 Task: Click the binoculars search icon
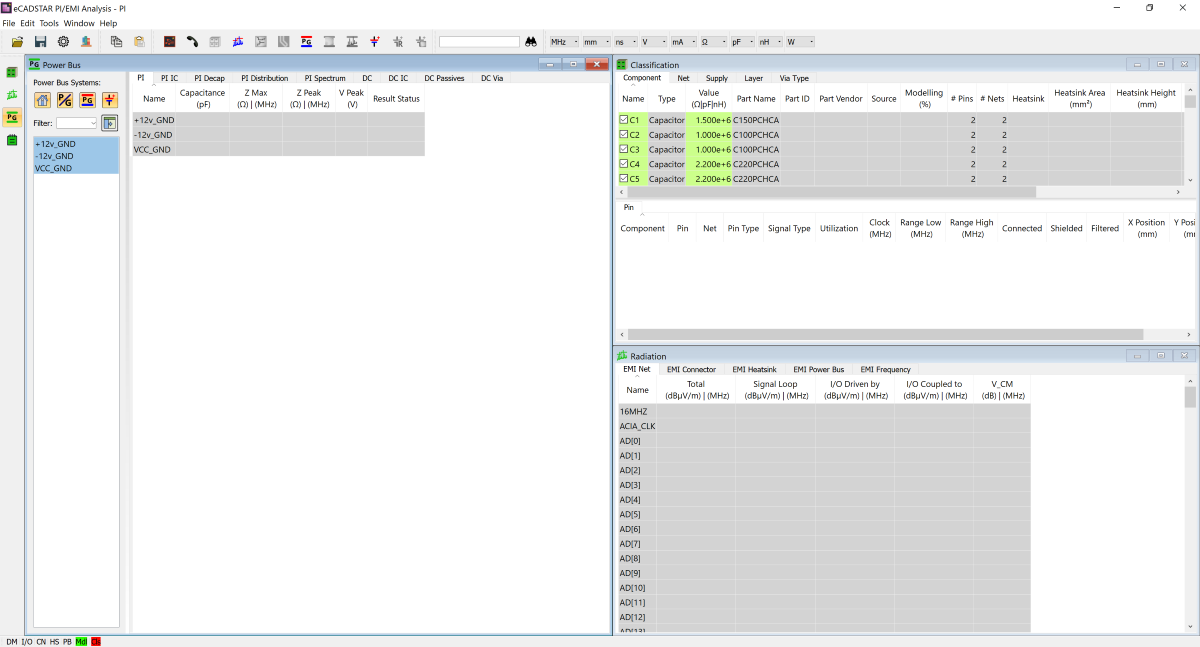tap(531, 42)
